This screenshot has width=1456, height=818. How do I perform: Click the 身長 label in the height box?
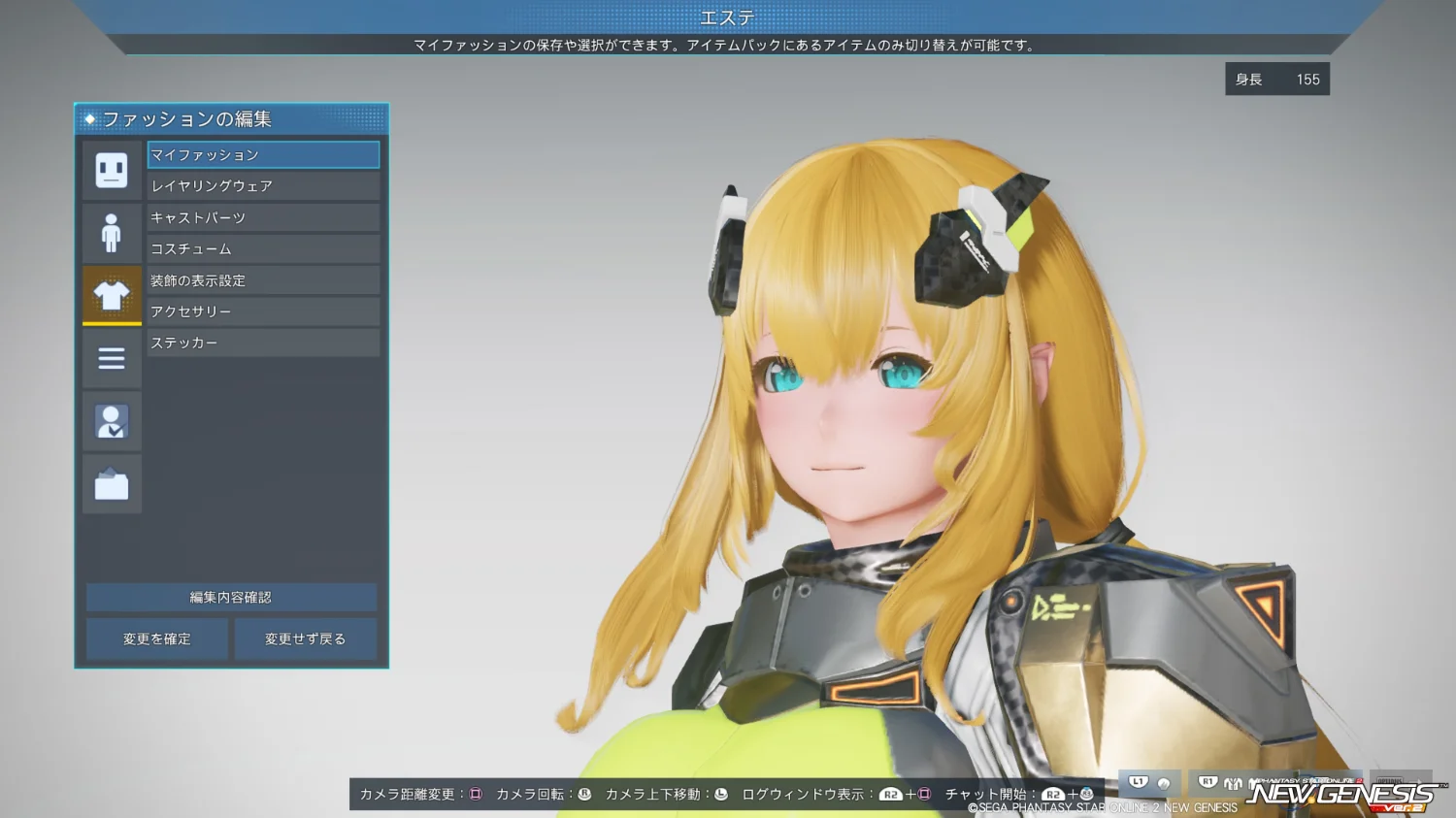pos(1249,80)
